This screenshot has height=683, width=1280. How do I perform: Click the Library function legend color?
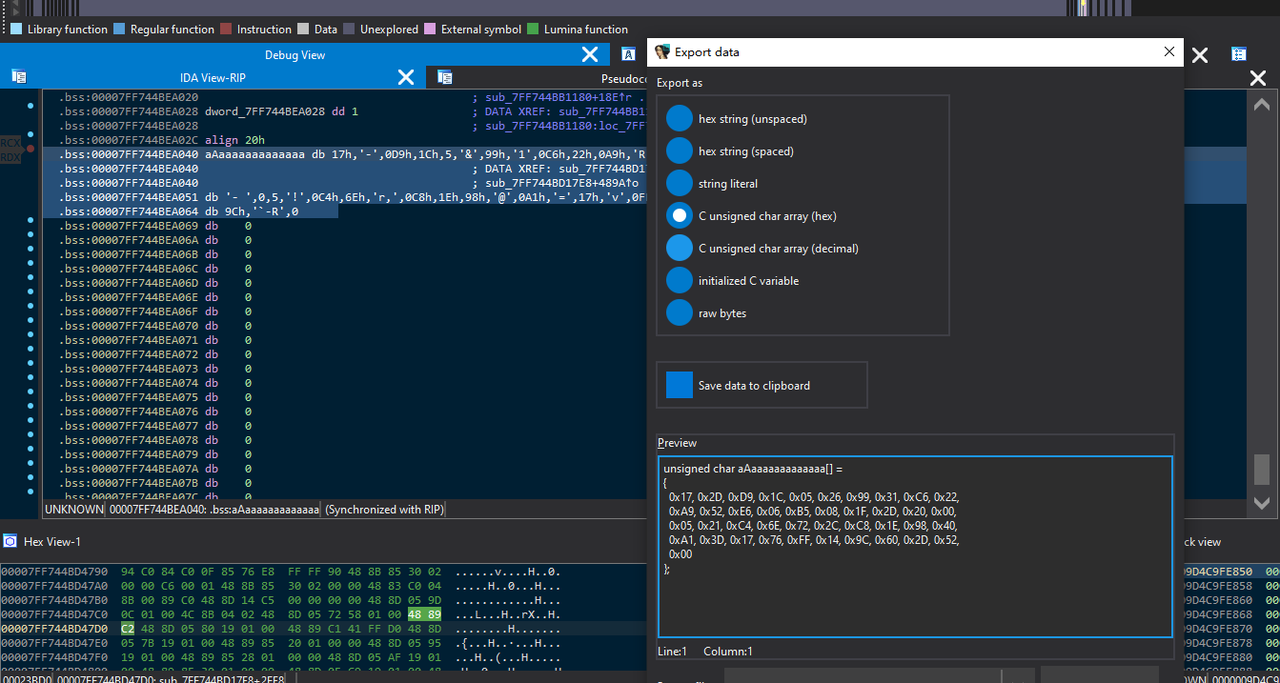coord(18,30)
